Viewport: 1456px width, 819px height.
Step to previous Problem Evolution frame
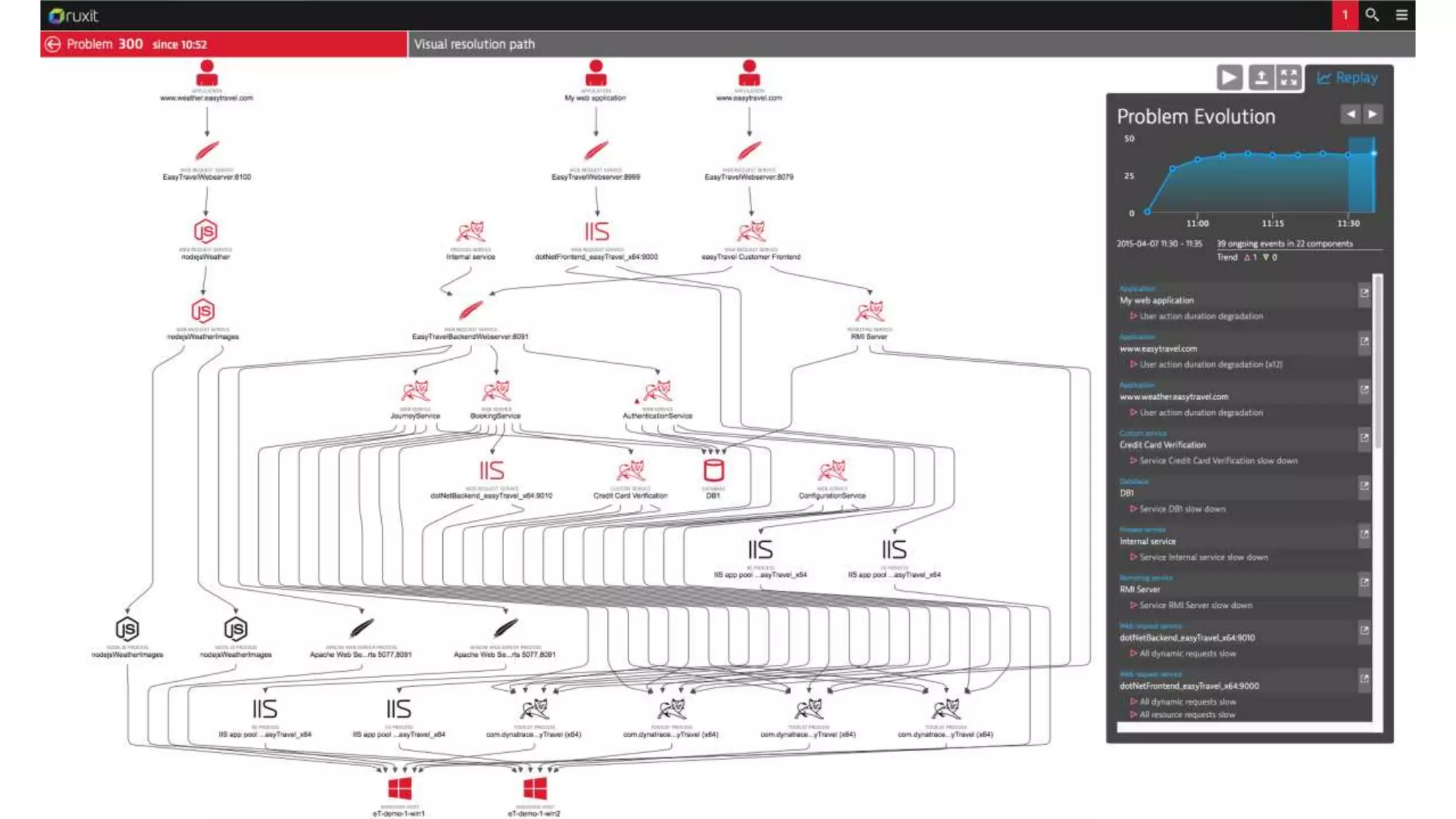pyautogui.click(x=1350, y=114)
